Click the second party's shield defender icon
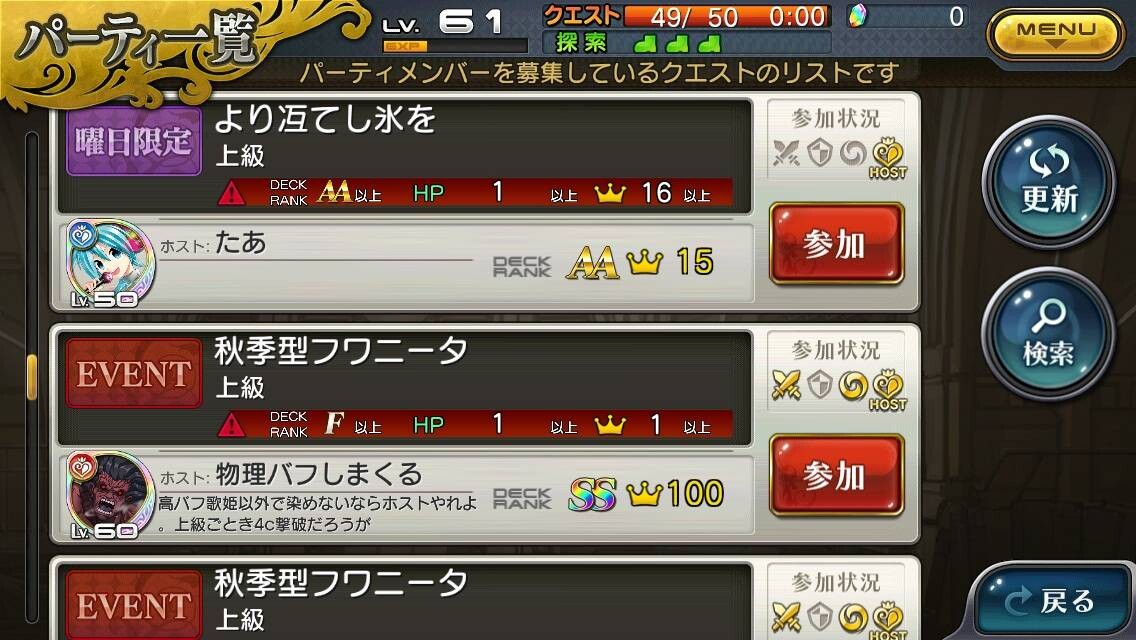The image size is (1136, 640). coord(819,385)
